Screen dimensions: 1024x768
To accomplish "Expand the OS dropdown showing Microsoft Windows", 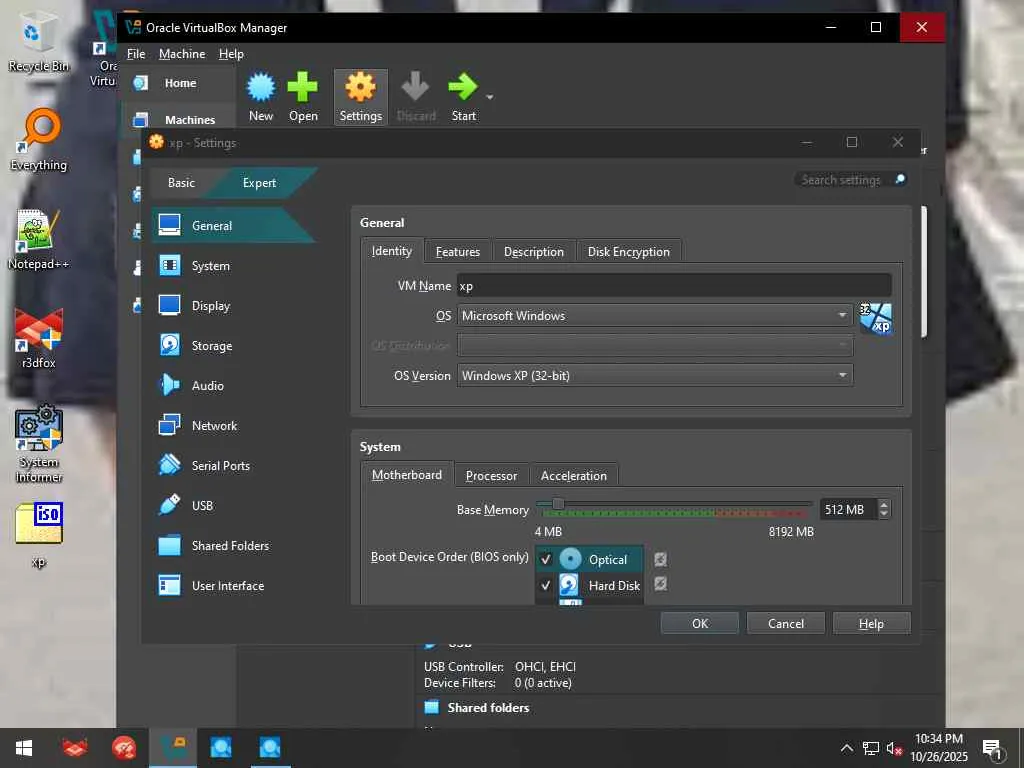I will 655,315.
